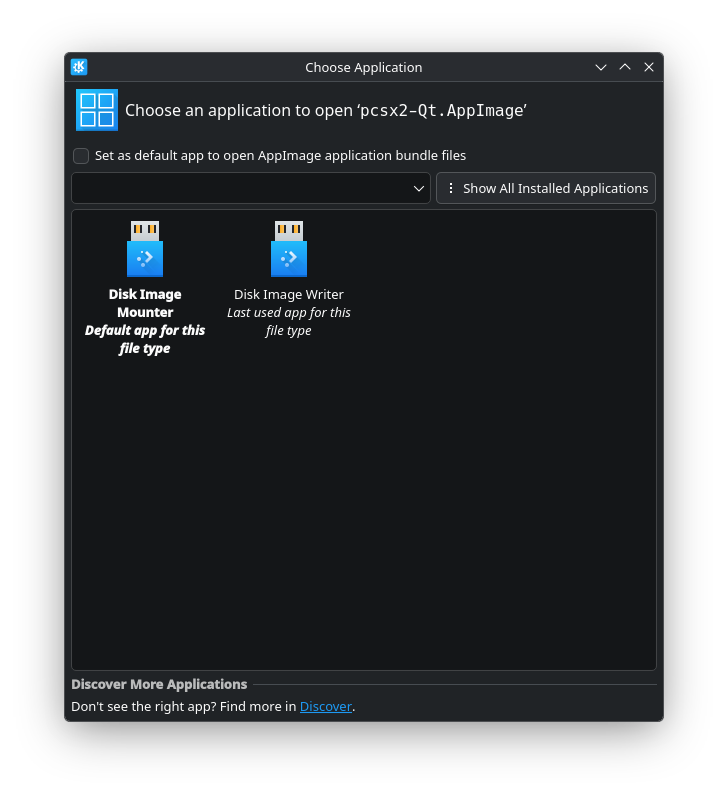
Task: Expand the application name combo box arrow
Action: coord(418,188)
